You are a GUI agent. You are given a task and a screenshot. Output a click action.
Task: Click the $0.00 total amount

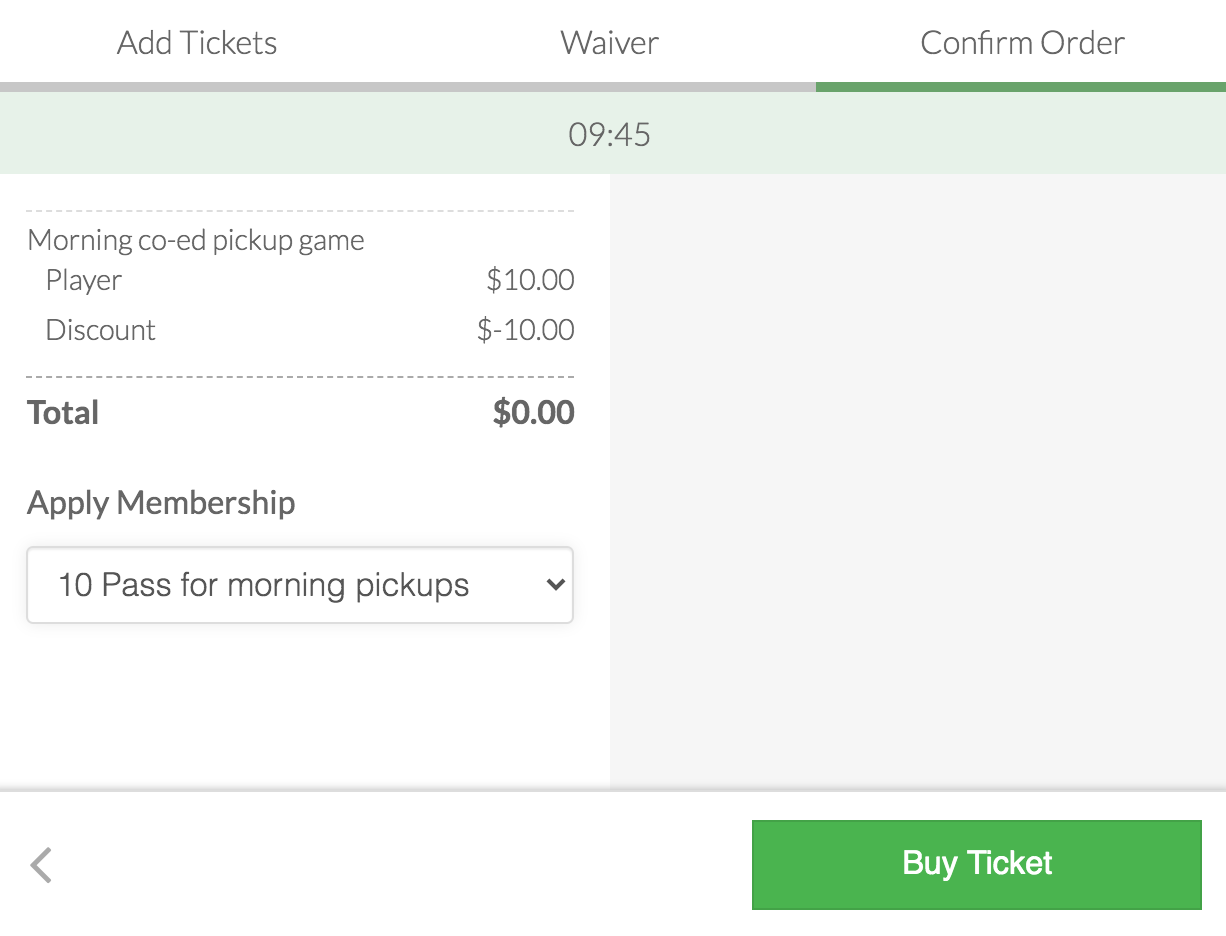(x=533, y=413)
